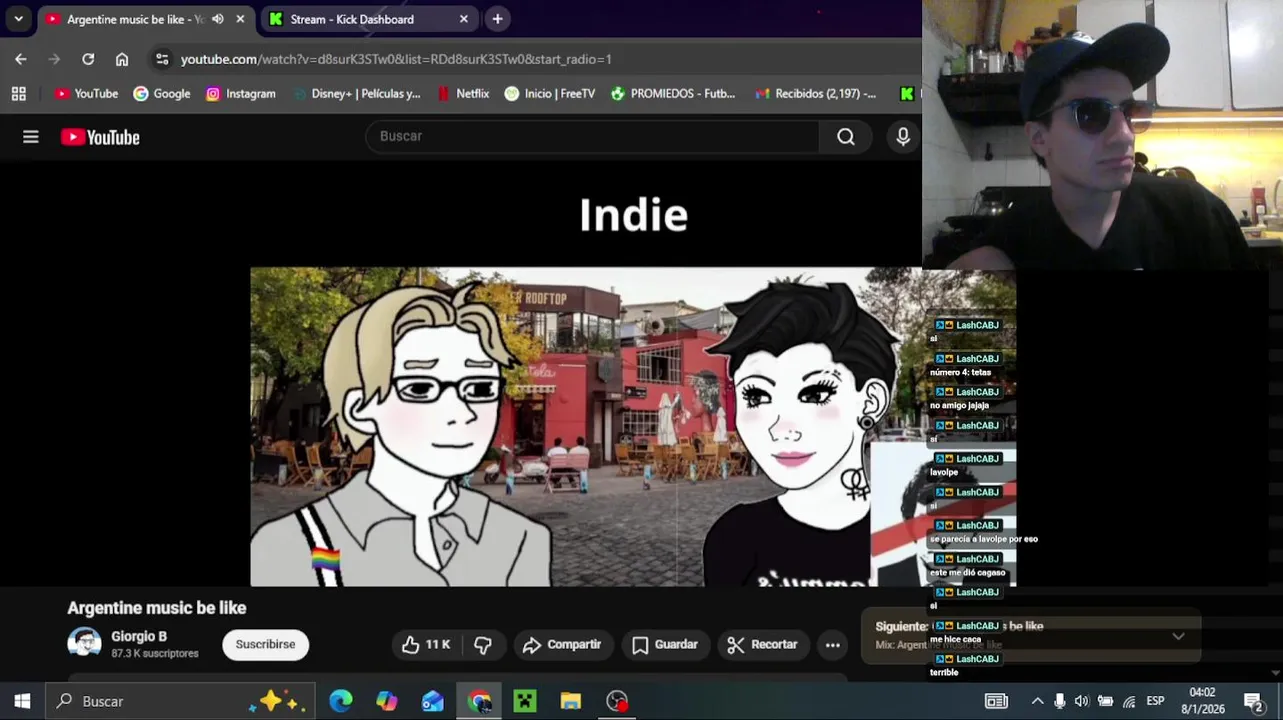Reload the page with refresh icon

point(88,59)
